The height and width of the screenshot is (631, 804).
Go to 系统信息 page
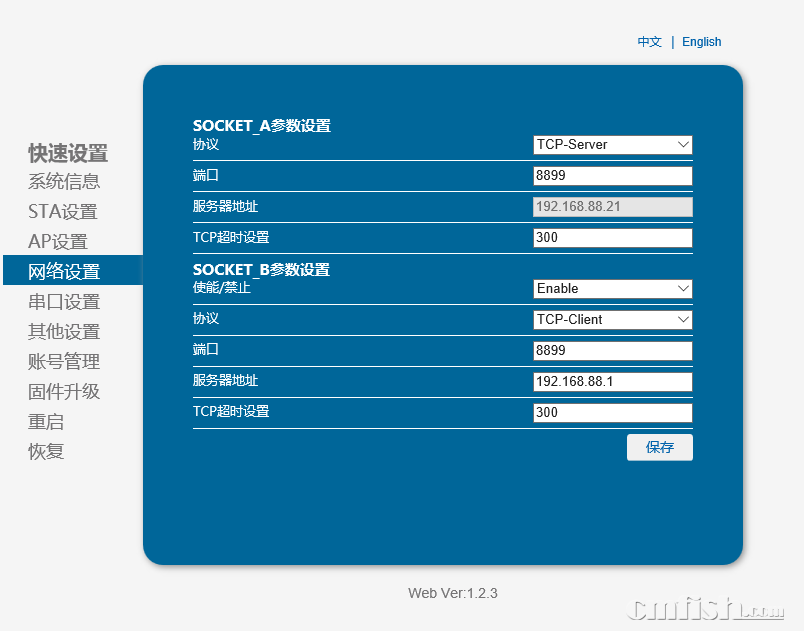(x=64, y=182)
